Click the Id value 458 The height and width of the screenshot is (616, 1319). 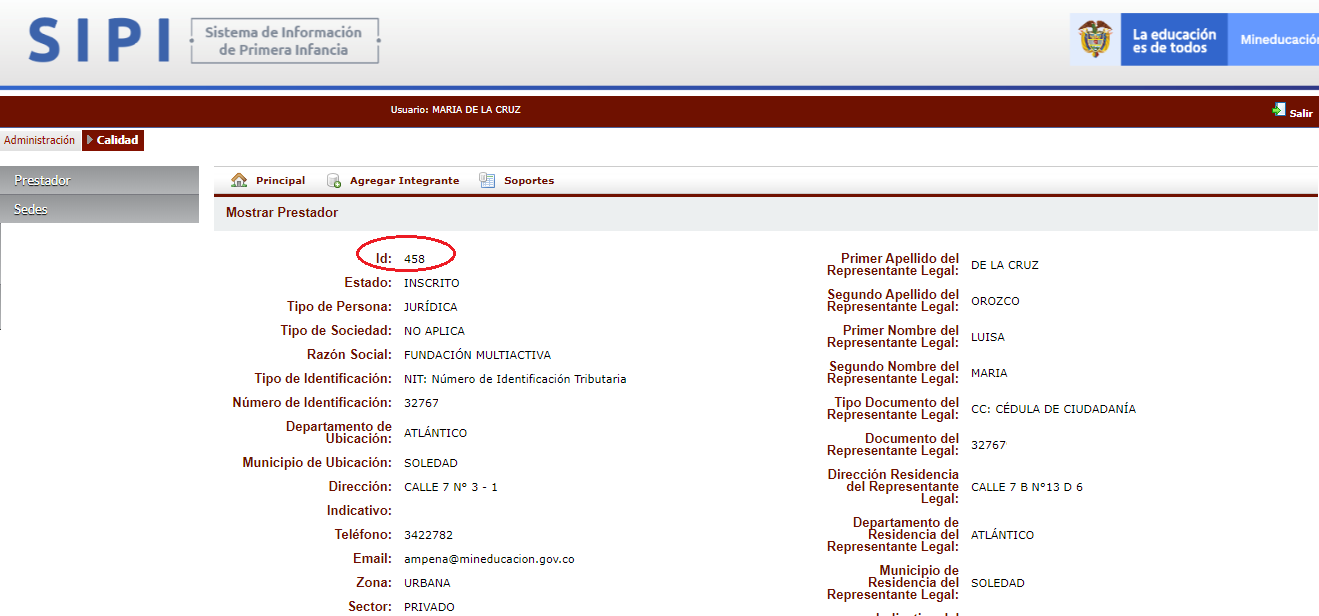click(x=414, y=259)
